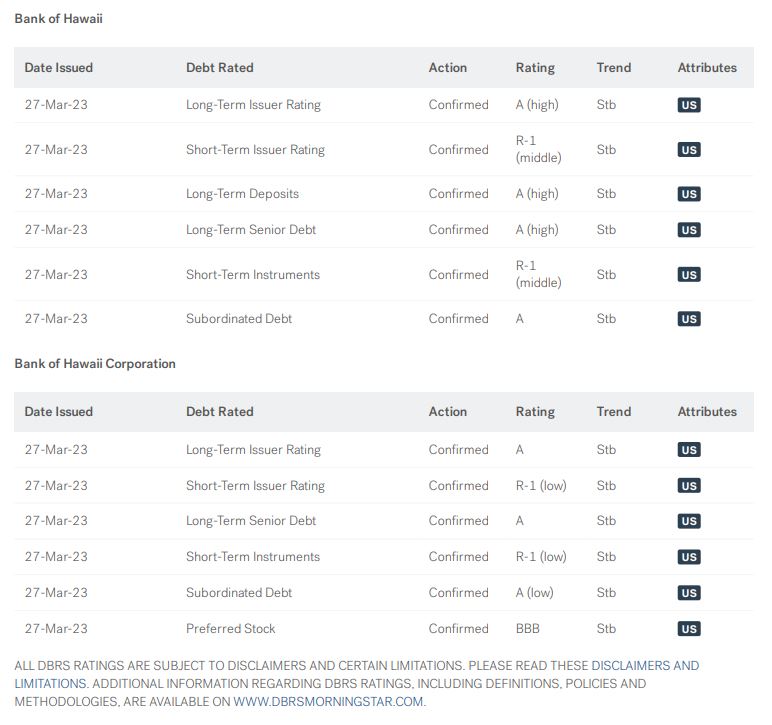772x725 pixels.
Task: Click Corporation Long-Term Issuer Rating rated A name
Action: click(x=253, y=450)
